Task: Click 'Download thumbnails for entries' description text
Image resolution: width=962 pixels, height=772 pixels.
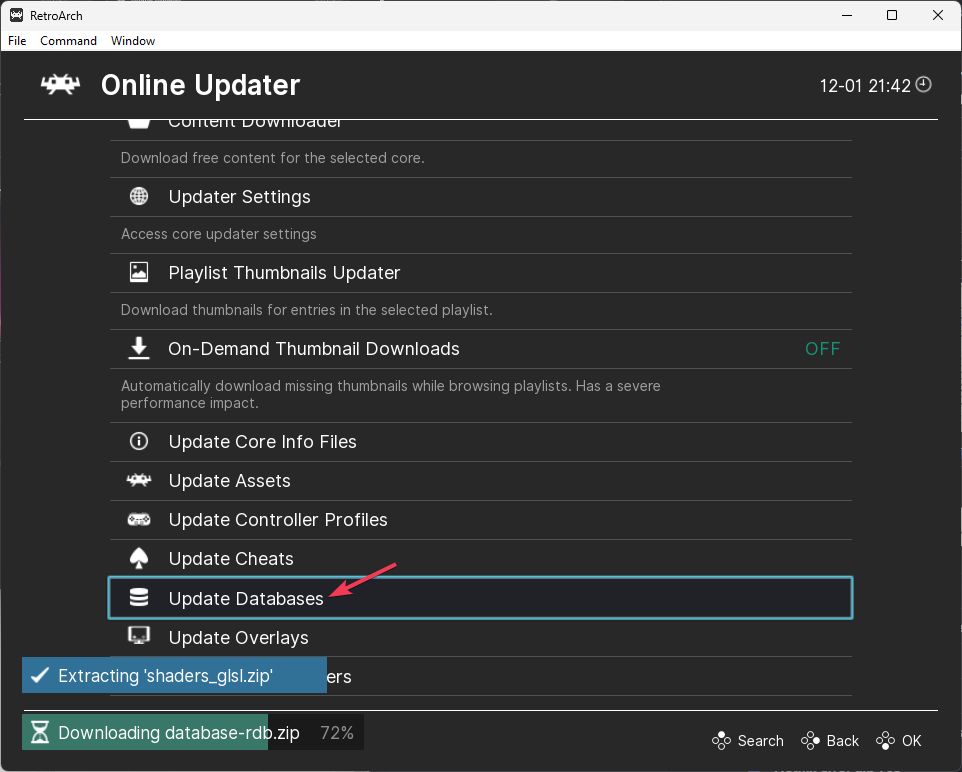Action: click(306, 310)
